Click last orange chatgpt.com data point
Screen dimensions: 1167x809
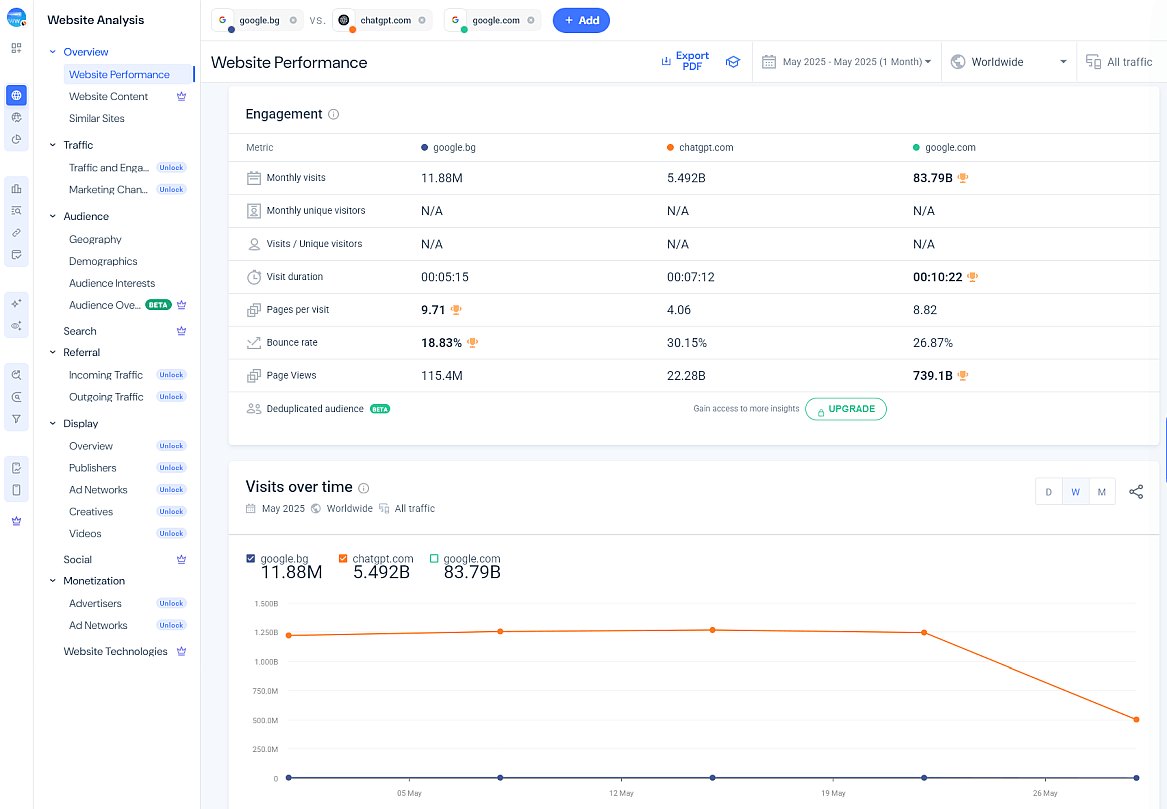pos(1136,720)
